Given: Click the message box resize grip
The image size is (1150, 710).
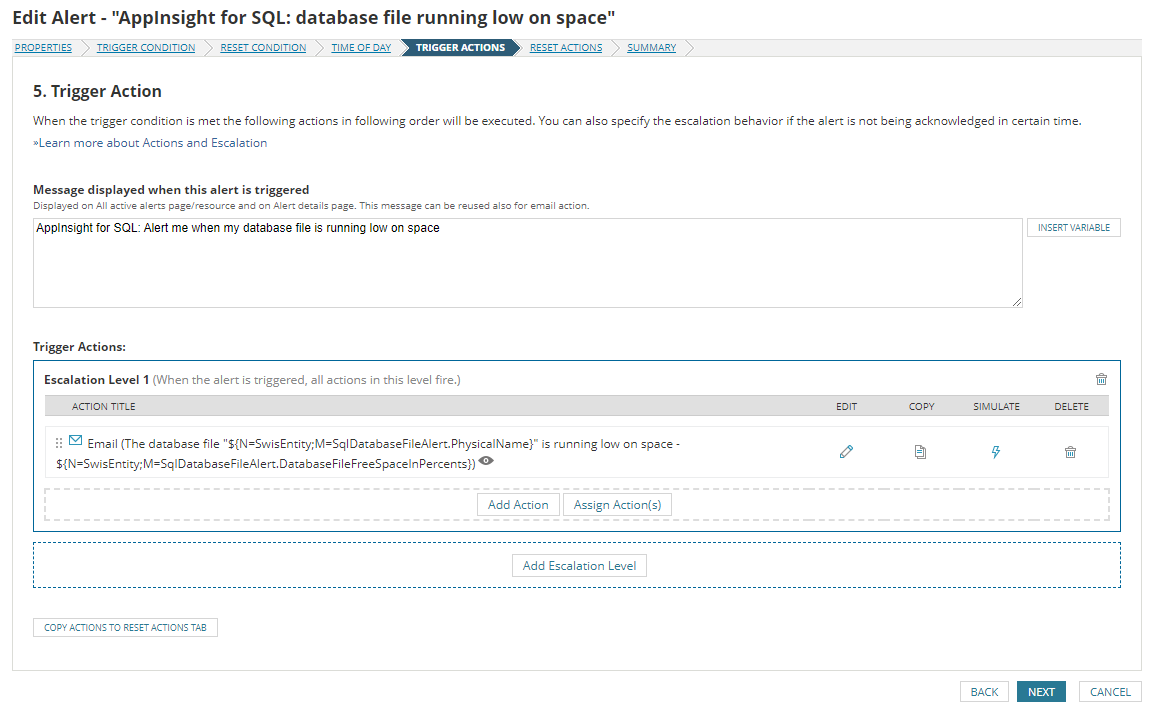Looking at the screenshot, I should (1017, 302).
